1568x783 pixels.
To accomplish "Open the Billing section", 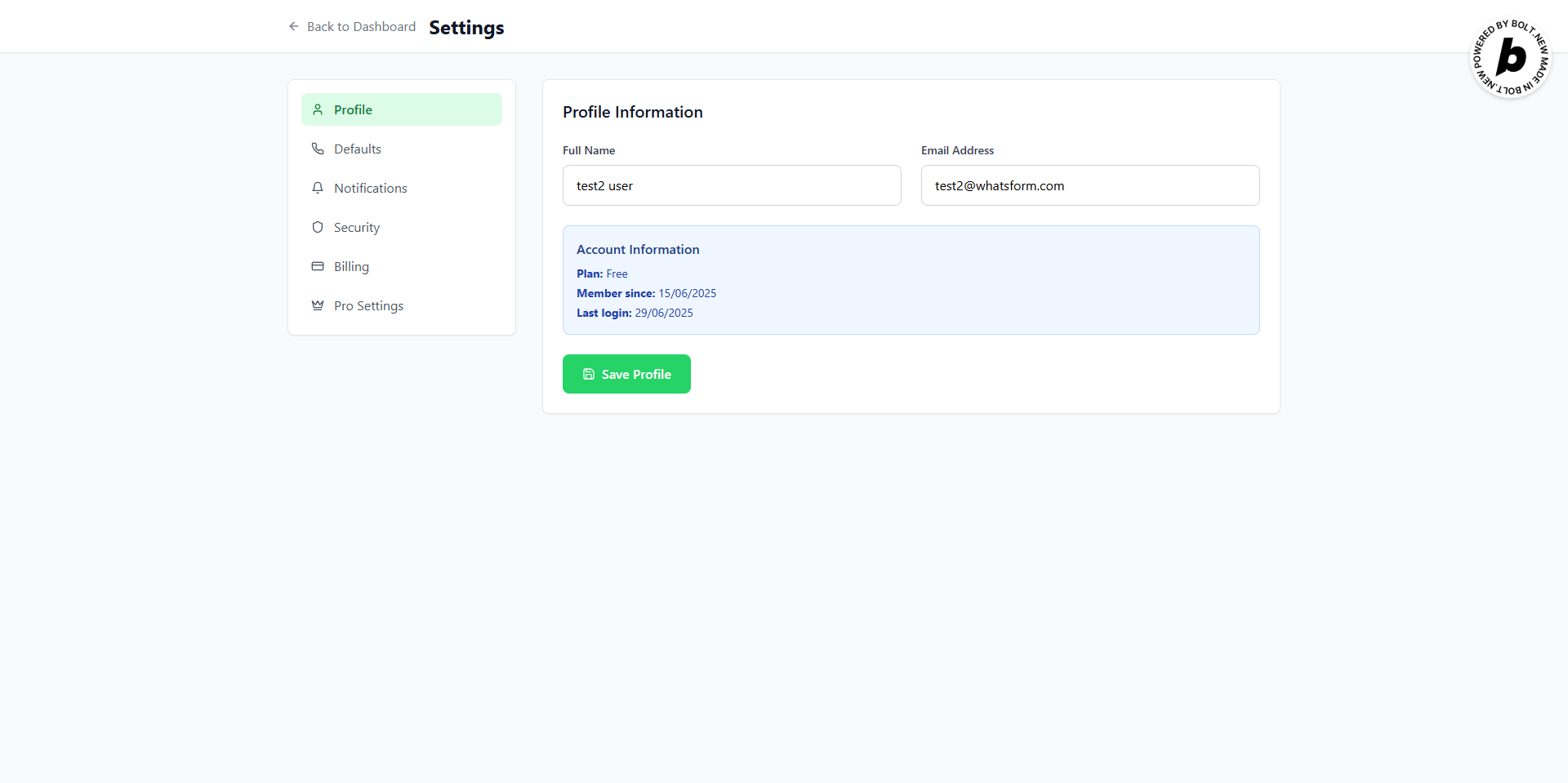I will click(402, 266).
